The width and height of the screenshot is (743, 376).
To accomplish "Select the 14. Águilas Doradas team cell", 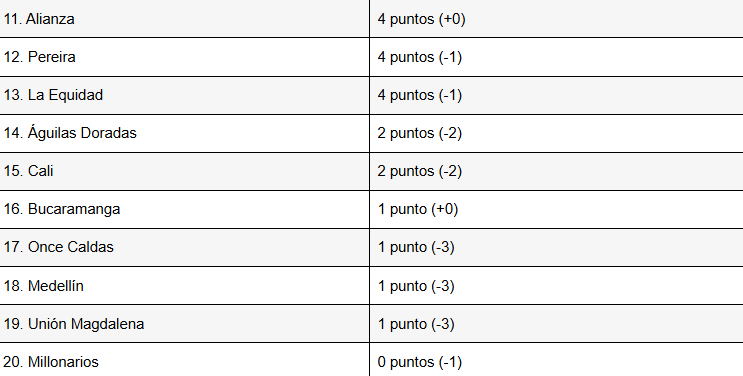I will coord(184,133).
